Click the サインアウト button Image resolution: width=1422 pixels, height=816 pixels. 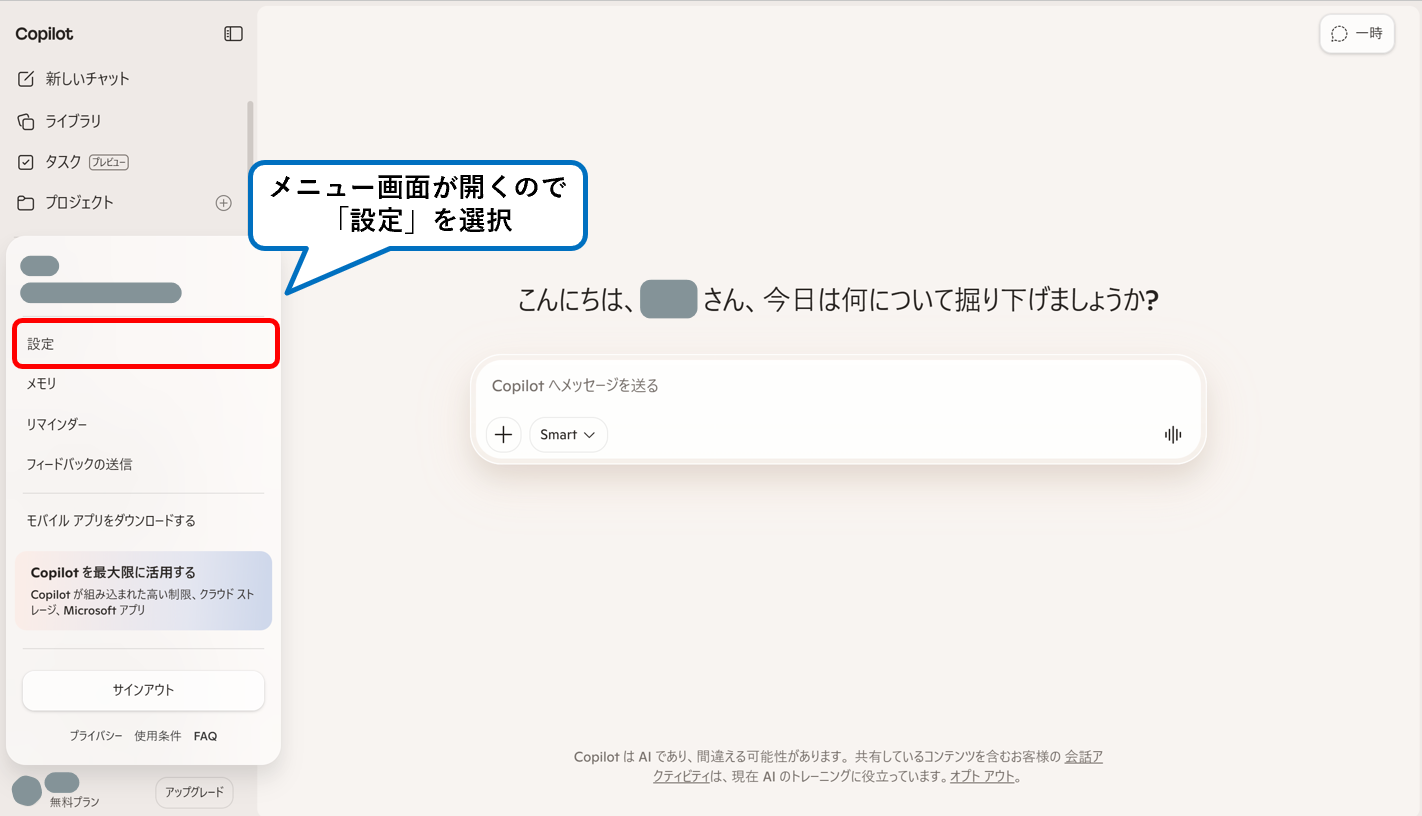pyautogui.click(x=143, y=690)
